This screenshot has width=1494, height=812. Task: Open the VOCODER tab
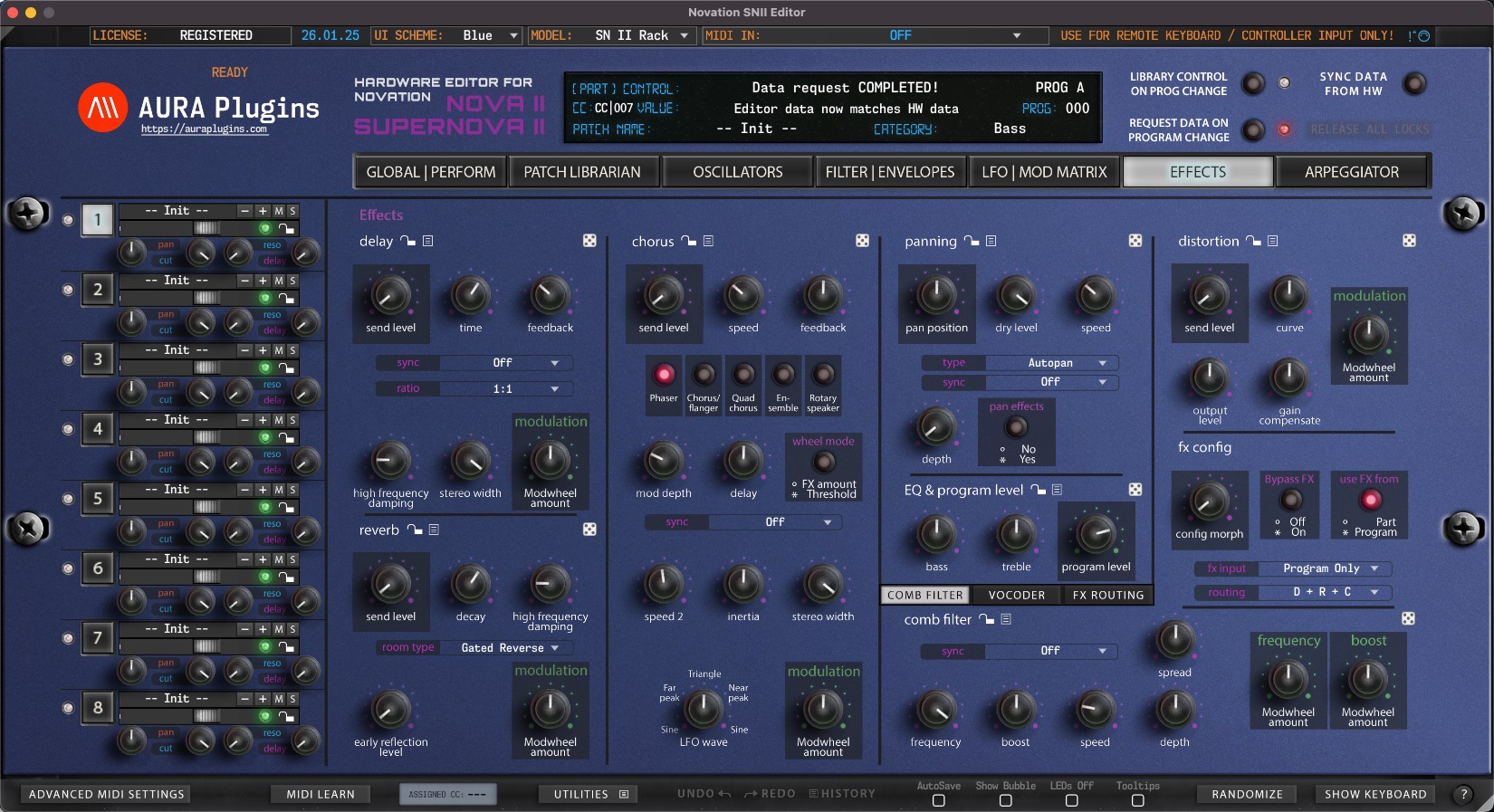tap(1016, 595)
